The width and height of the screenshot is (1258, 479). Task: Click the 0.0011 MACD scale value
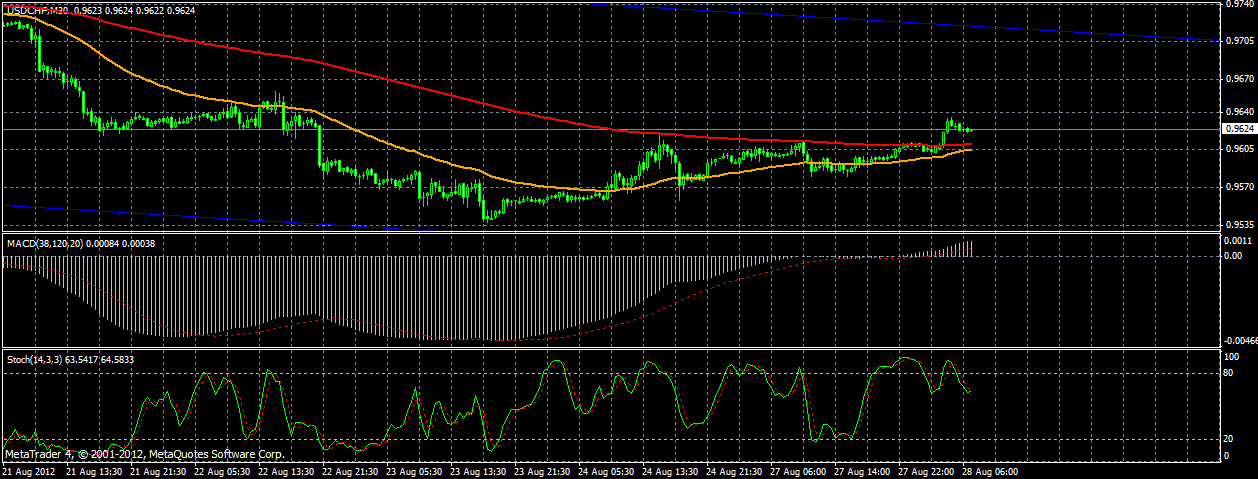tap(1239, 241)
